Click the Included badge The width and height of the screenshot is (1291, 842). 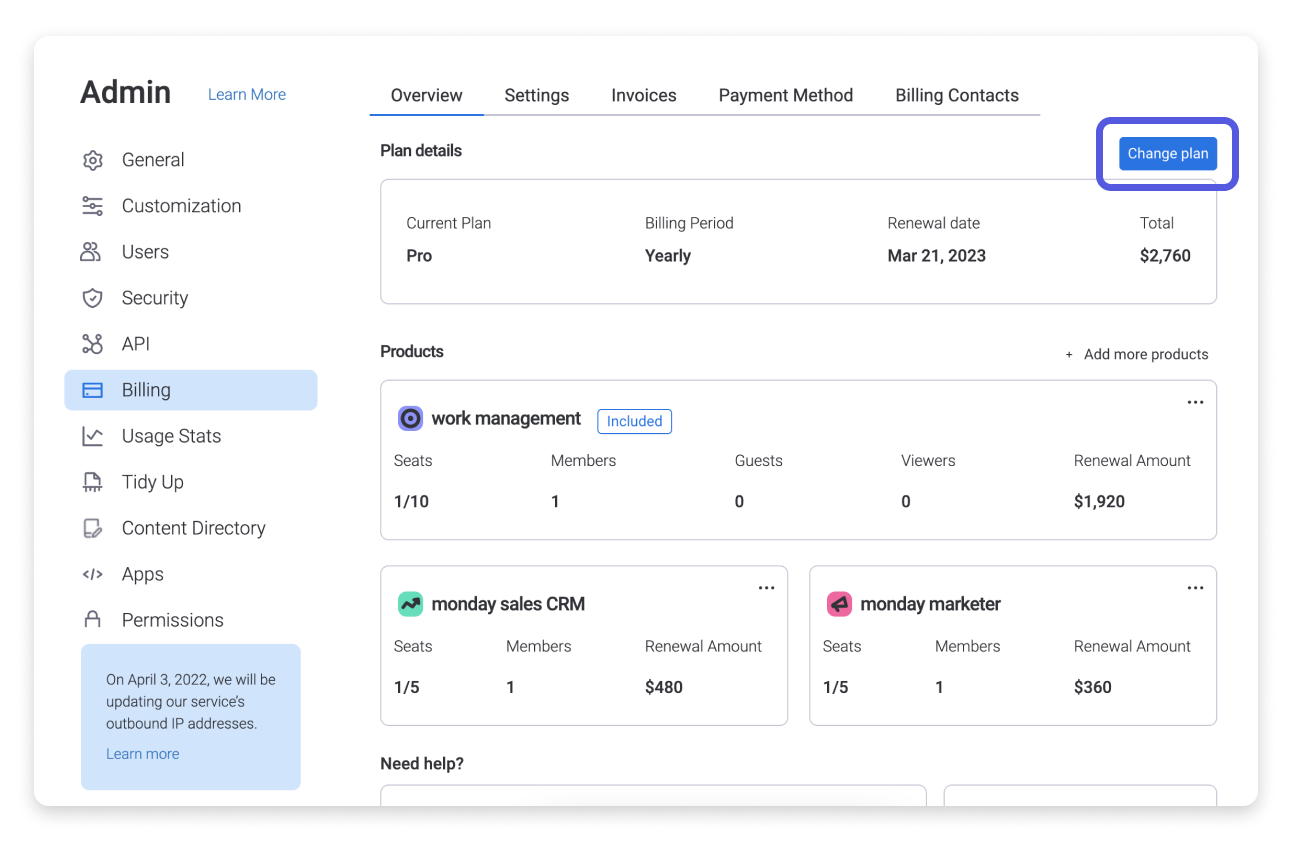pos(634,421)
